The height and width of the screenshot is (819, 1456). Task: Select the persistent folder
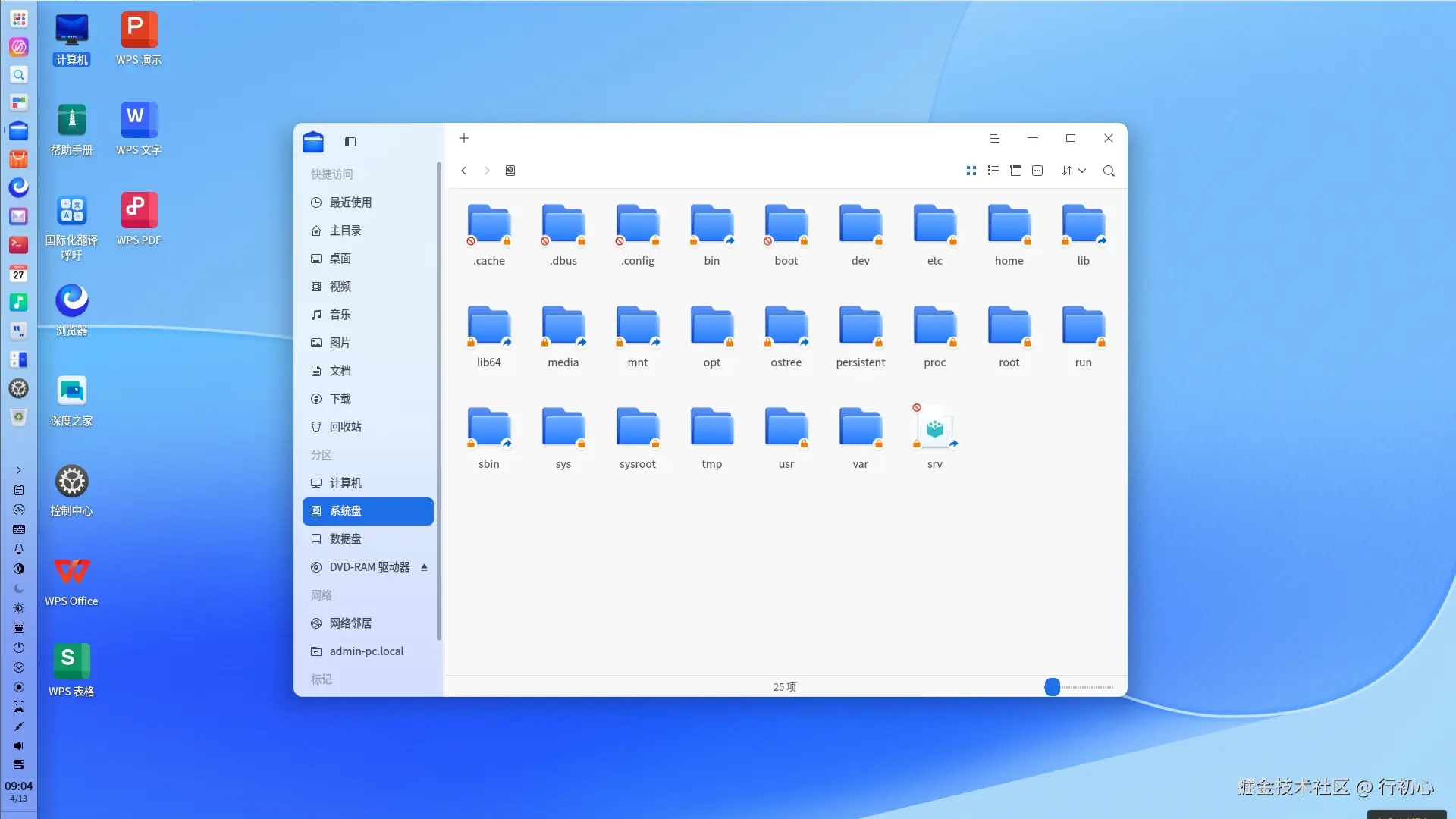pos(861,337)
